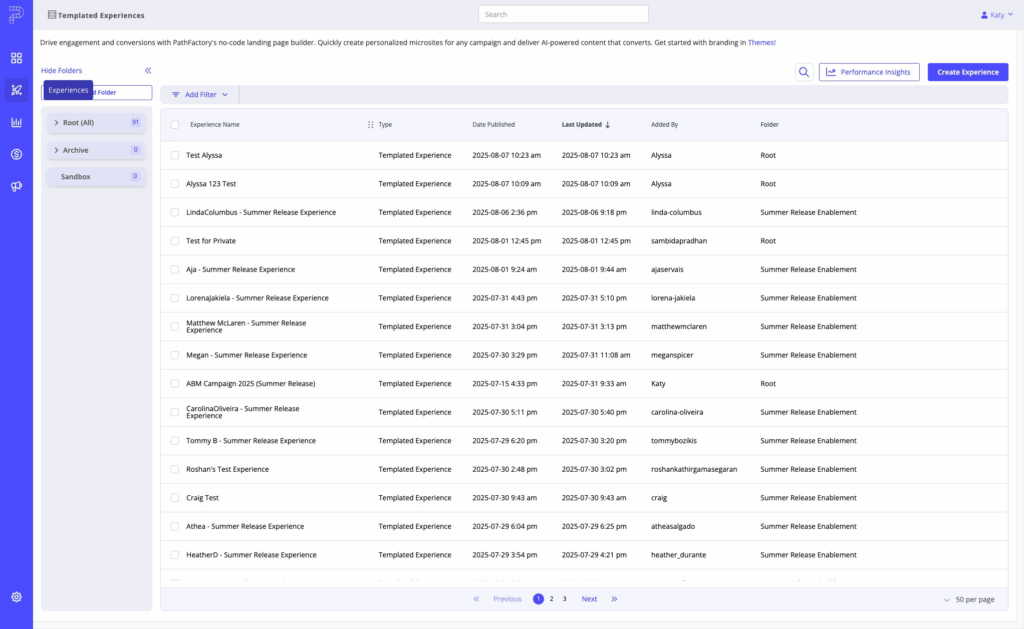Select the Sandbox folder
The height and width of the screenshot is (629, 1024).
pos(96,176)
